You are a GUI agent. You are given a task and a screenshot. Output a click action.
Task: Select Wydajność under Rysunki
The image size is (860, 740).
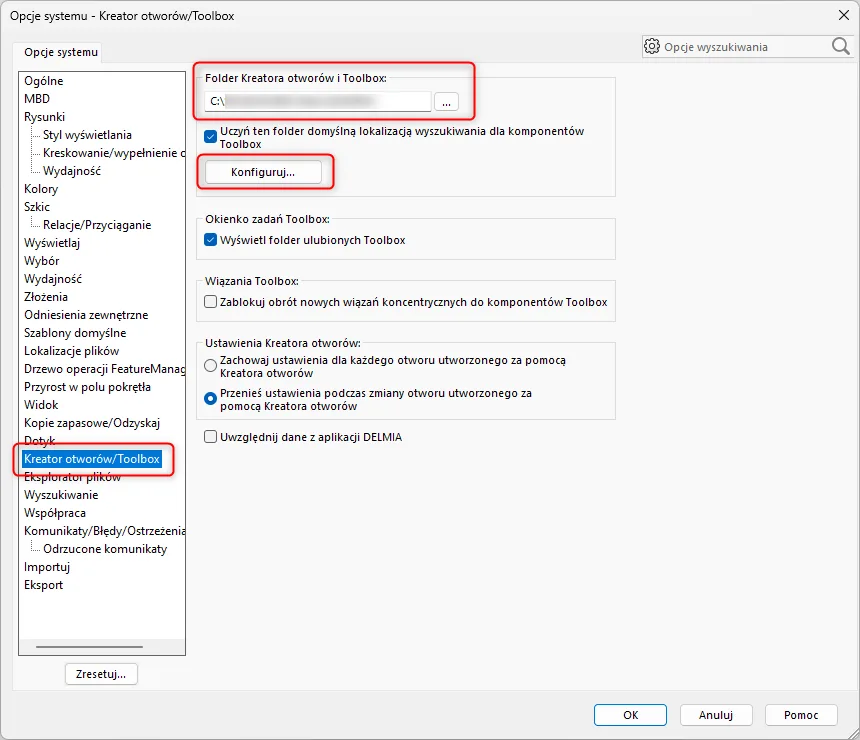tap(72, 171)
